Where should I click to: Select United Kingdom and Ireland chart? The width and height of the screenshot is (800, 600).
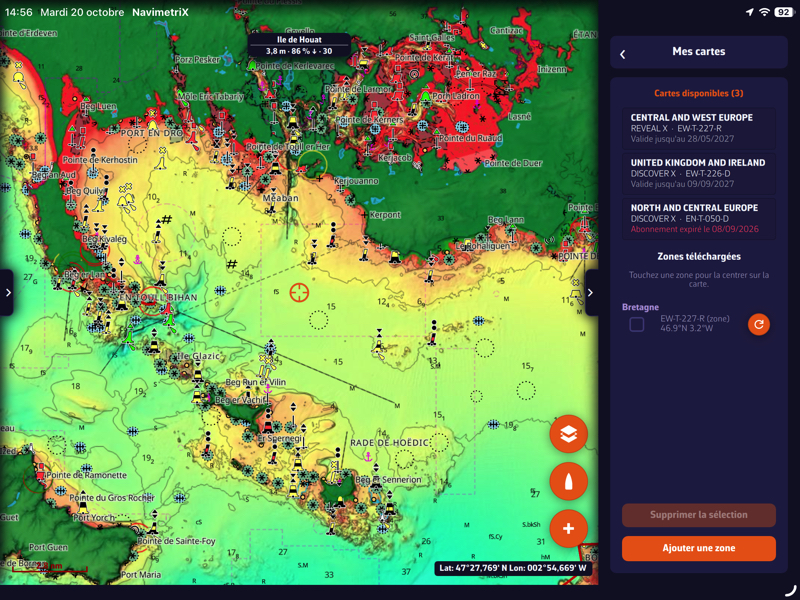698,173
